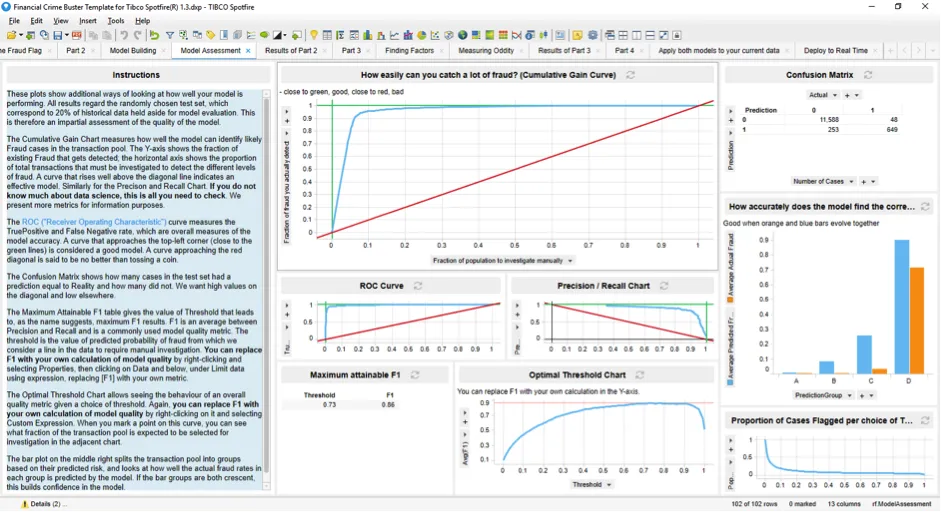Image resolution: width=941 pixels, height=512 pixels.
Task: Insert a Pie Chart visualization icon
Action: point(421,35)
